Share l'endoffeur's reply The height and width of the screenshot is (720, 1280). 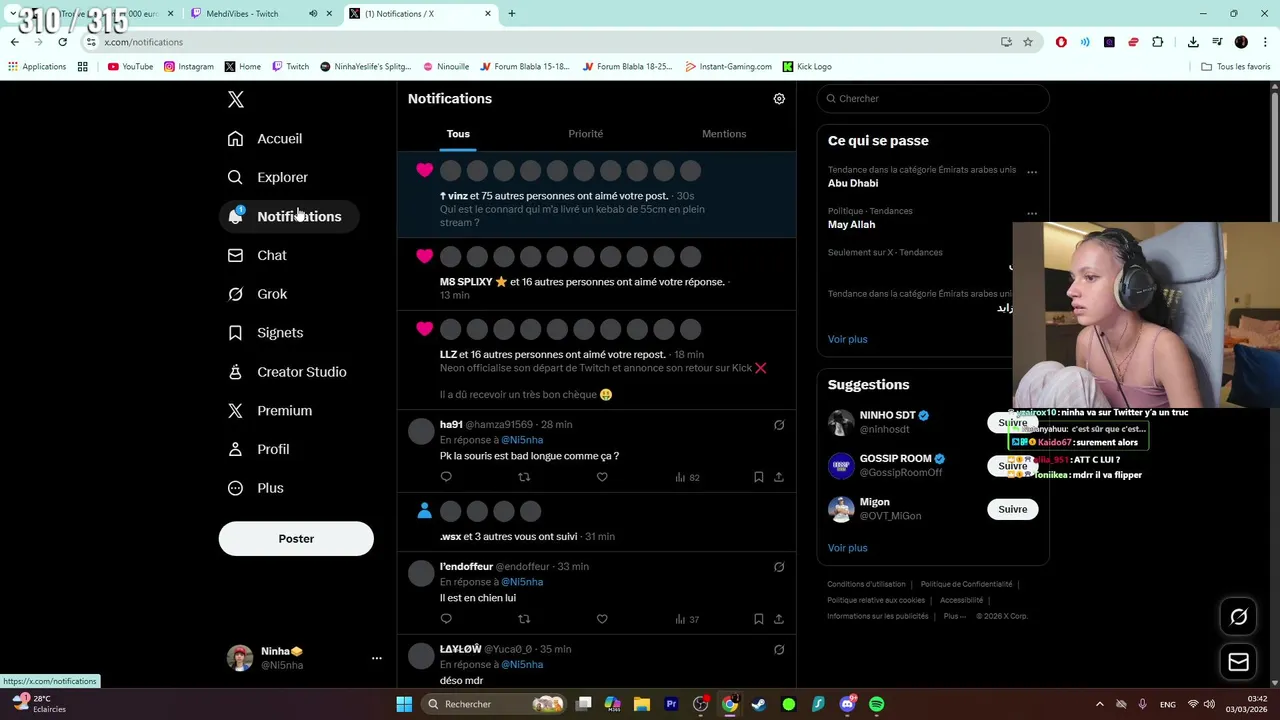(779, 620)
